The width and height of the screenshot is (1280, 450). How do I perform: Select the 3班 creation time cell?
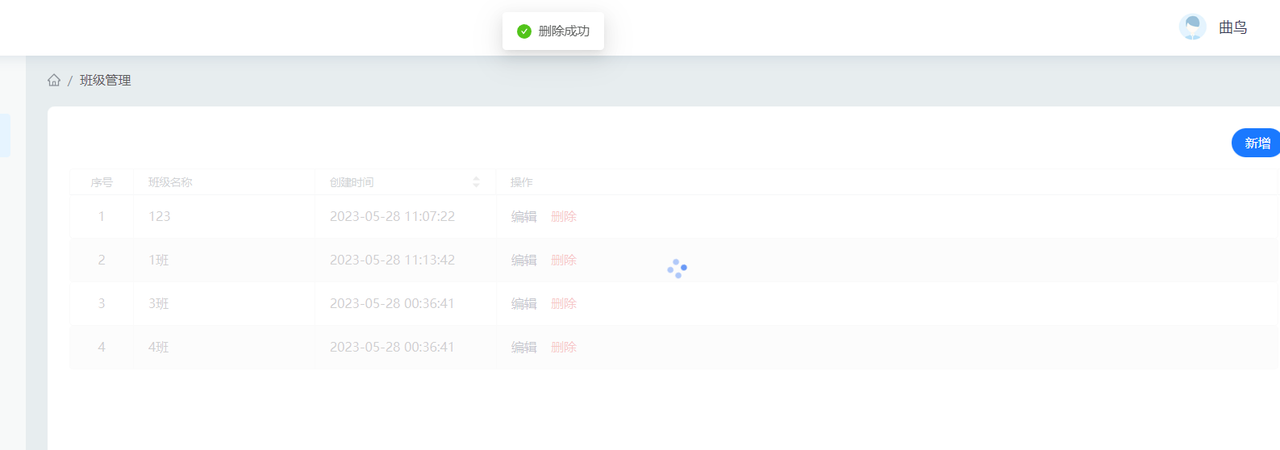[x=405, y=303]
